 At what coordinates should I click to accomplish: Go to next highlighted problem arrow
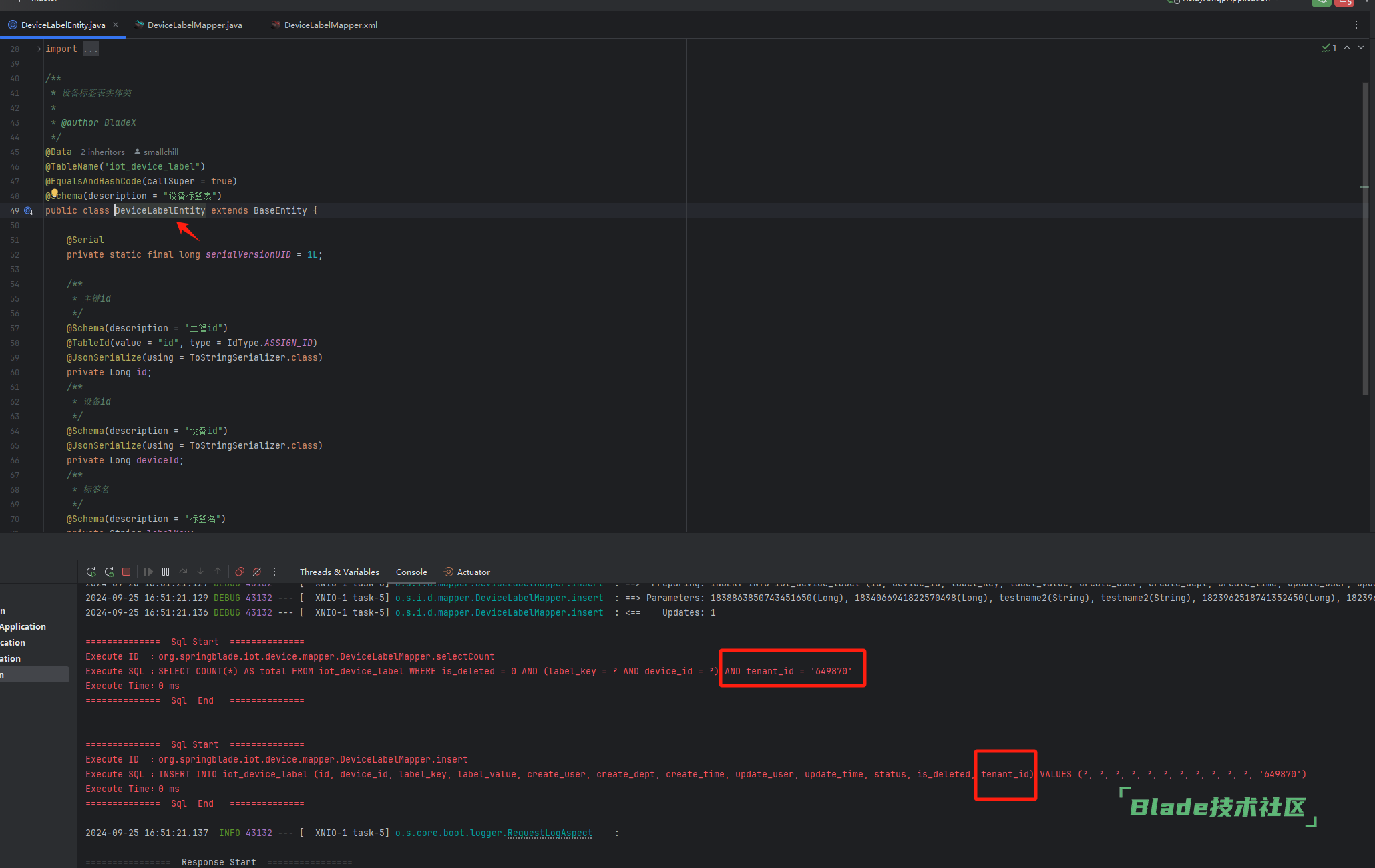tap(1361, 48)
